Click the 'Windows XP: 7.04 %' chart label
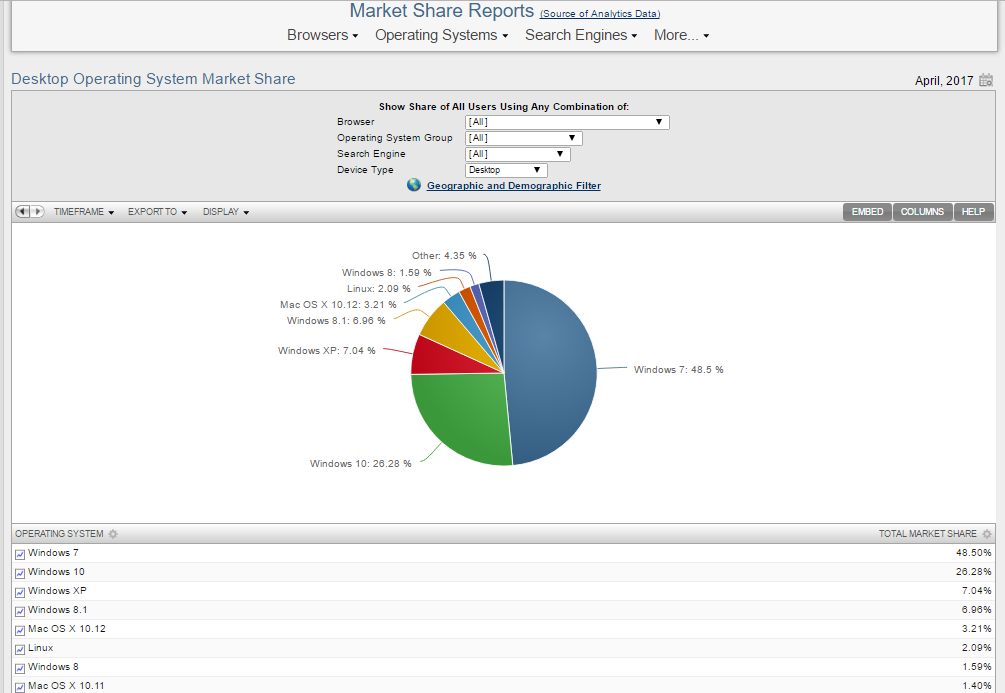This screenshot has height=693, width=1005. [x=326, y=351]
